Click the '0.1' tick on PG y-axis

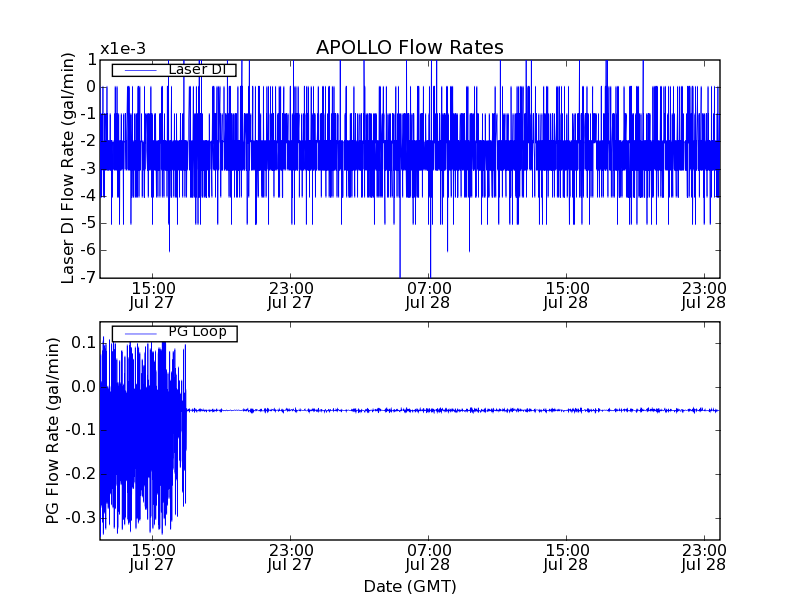[x=84, y=343]
